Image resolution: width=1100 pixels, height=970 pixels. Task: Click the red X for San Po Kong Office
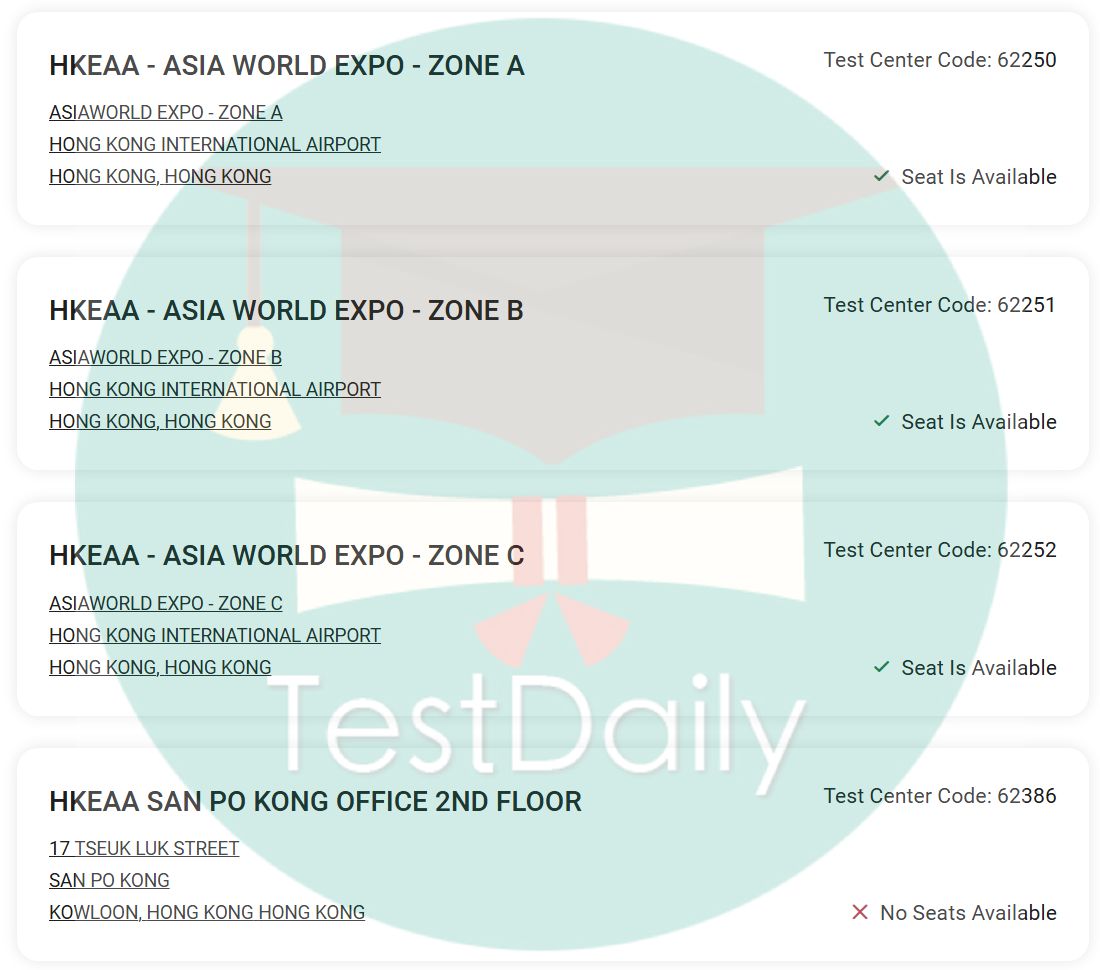tap(859, 912)
